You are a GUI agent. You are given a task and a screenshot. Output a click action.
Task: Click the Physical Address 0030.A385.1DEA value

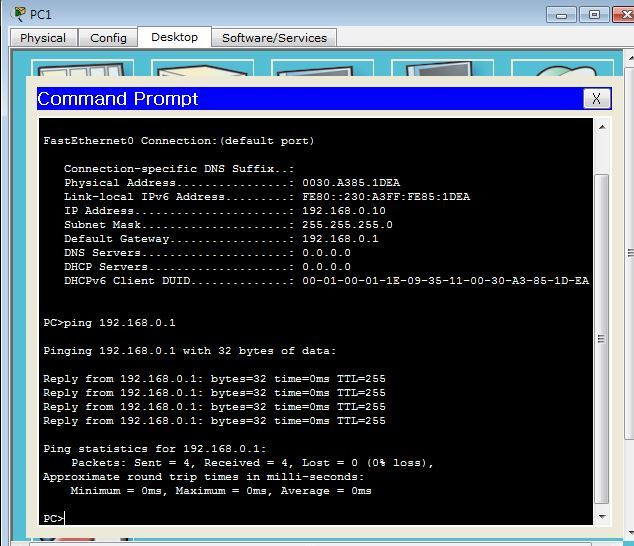click(x=351, y=183)
